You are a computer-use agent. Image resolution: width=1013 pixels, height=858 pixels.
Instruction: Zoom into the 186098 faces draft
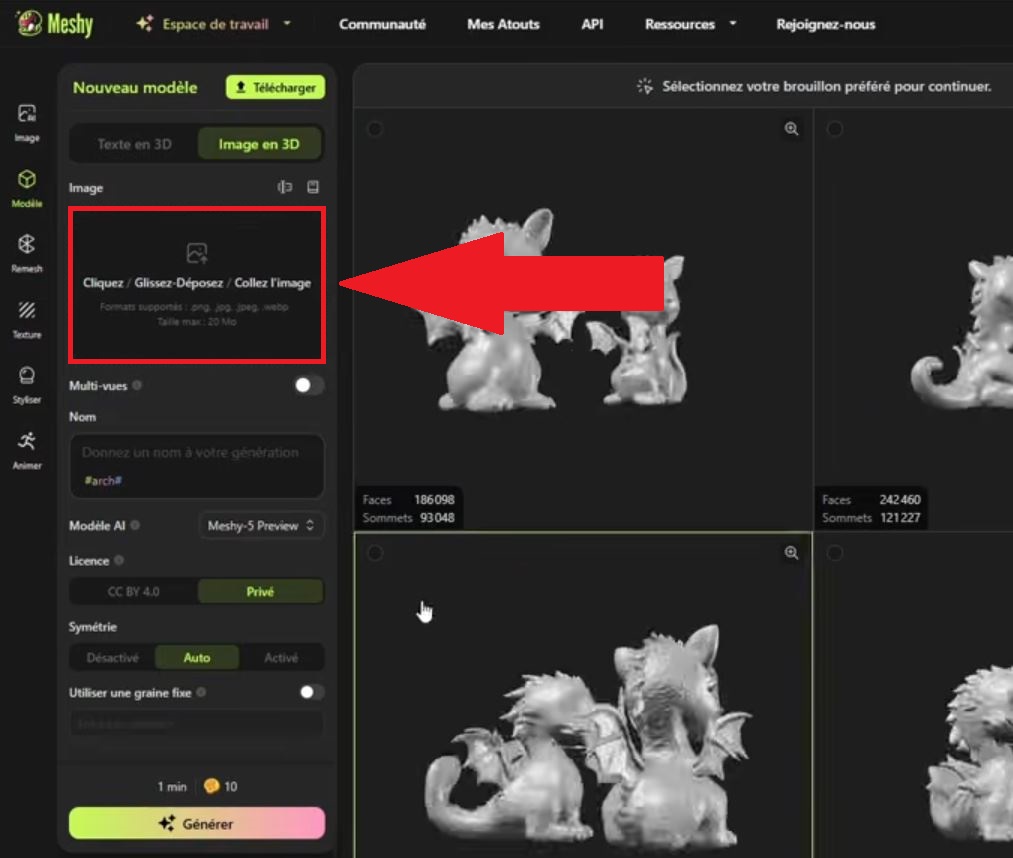(791, 129)
